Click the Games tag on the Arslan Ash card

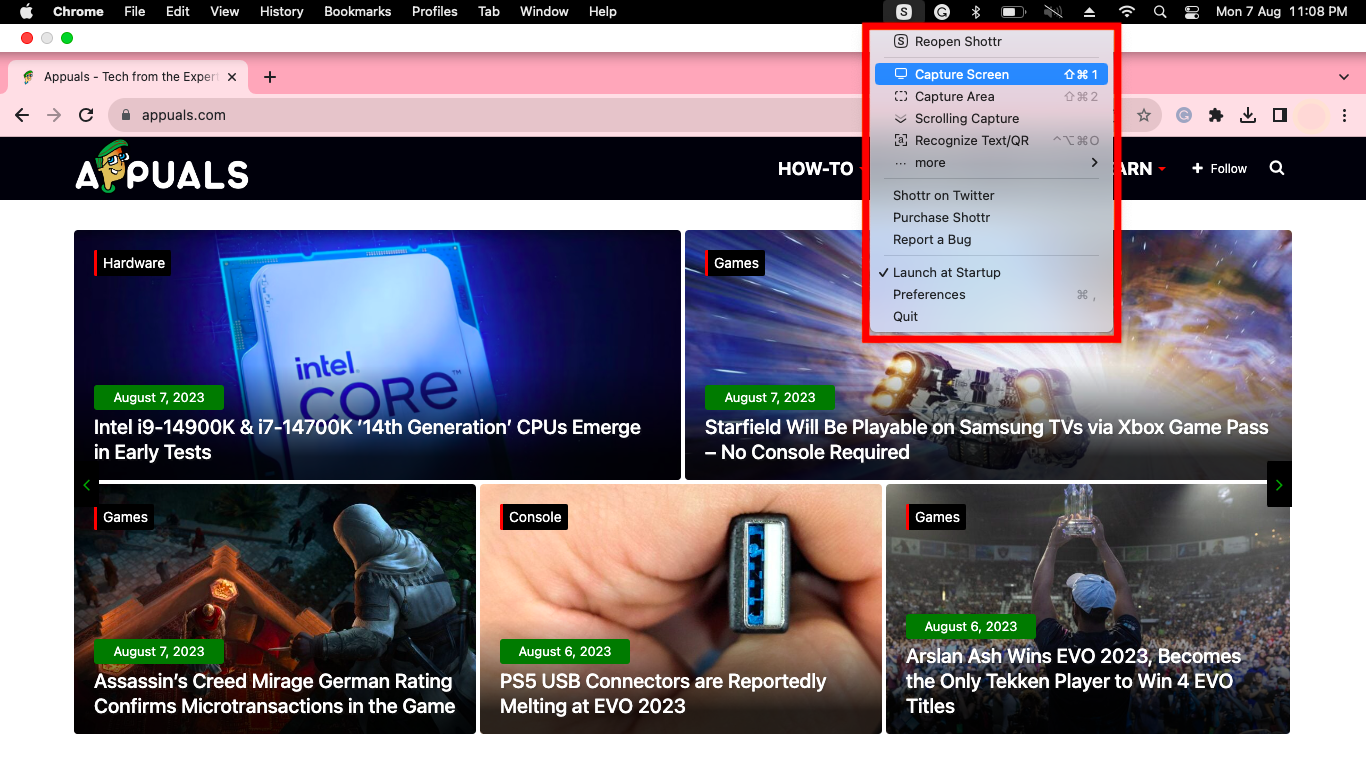tap(936, 517)
